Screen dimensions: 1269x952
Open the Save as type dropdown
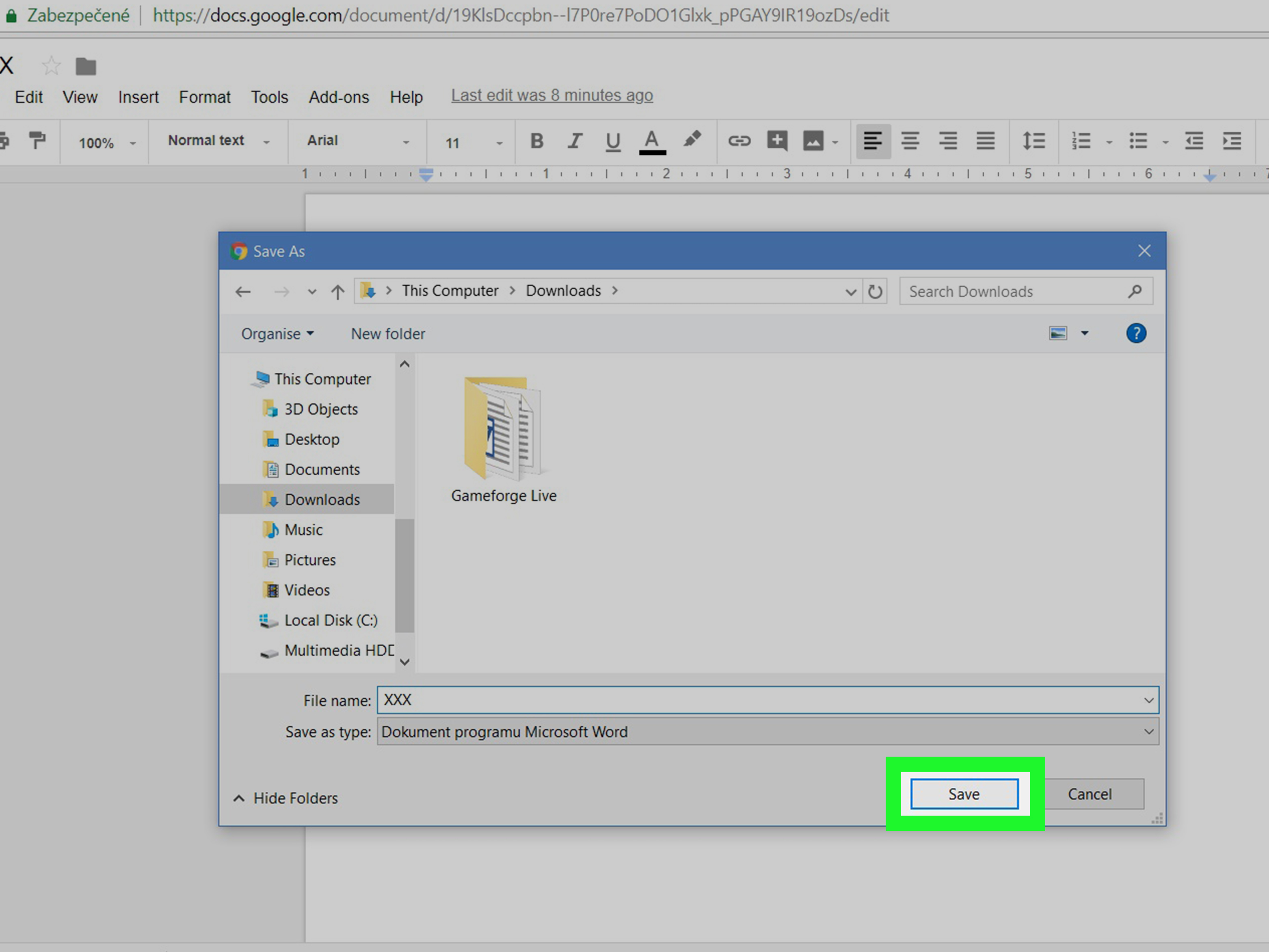[767, 731]
